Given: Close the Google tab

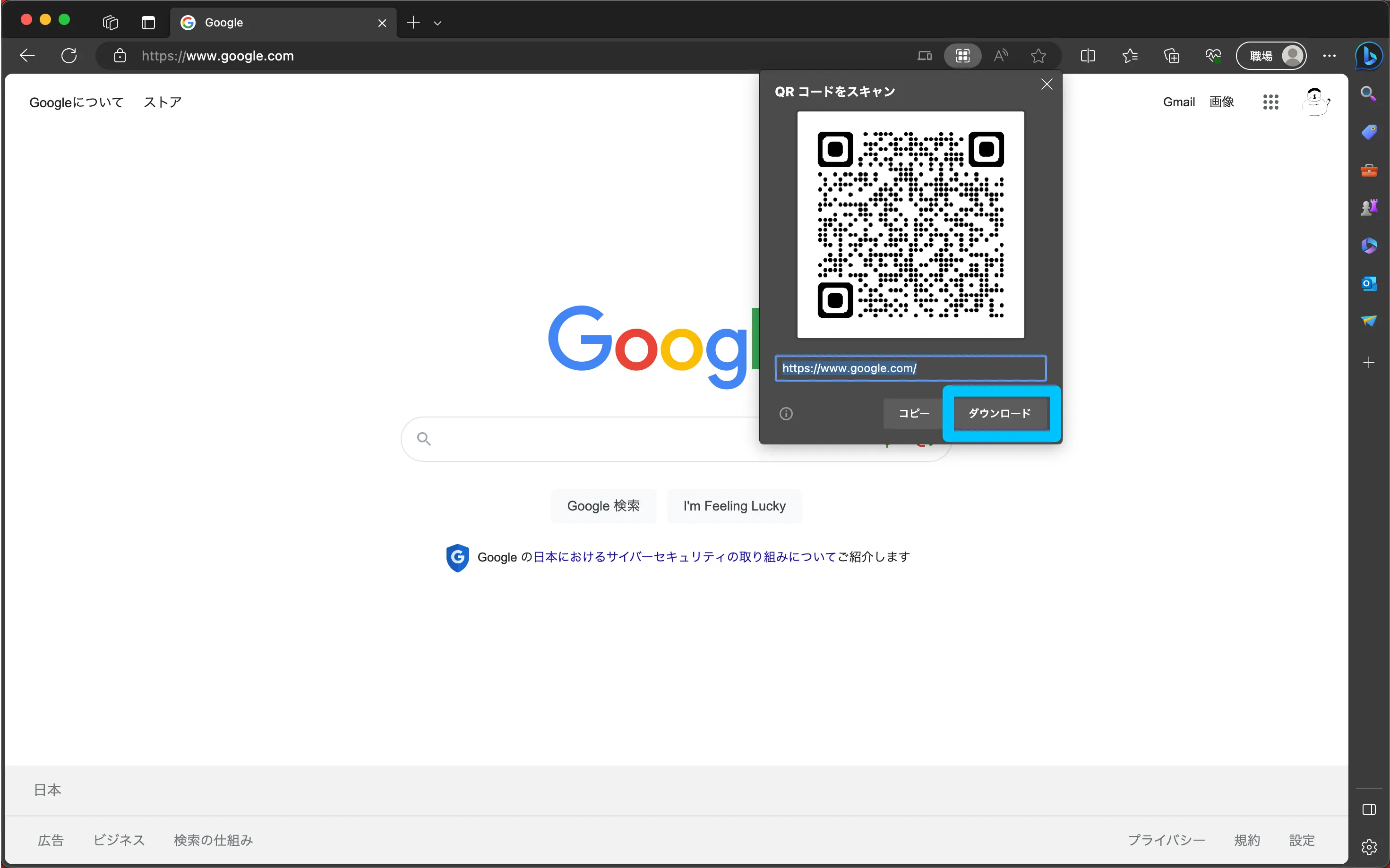Looking at the screenshot, I should (382, 23).
